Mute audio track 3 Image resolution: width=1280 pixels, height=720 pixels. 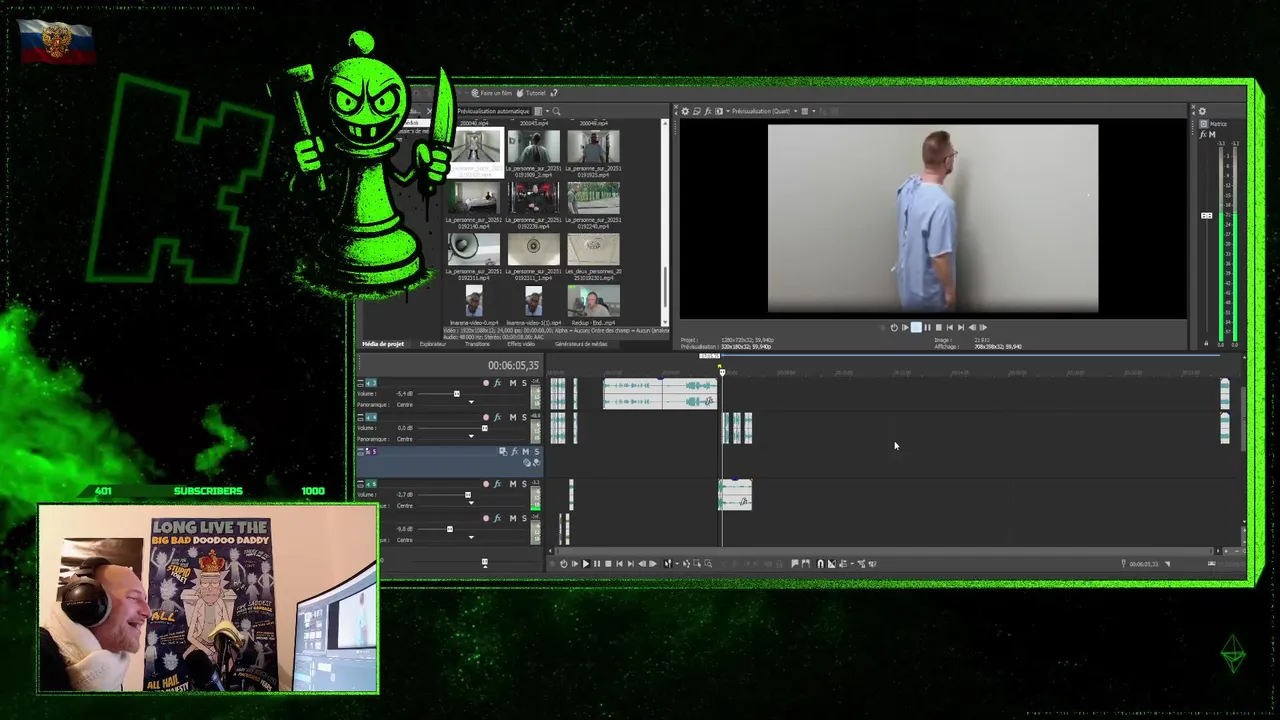click(x=513, y=383)
